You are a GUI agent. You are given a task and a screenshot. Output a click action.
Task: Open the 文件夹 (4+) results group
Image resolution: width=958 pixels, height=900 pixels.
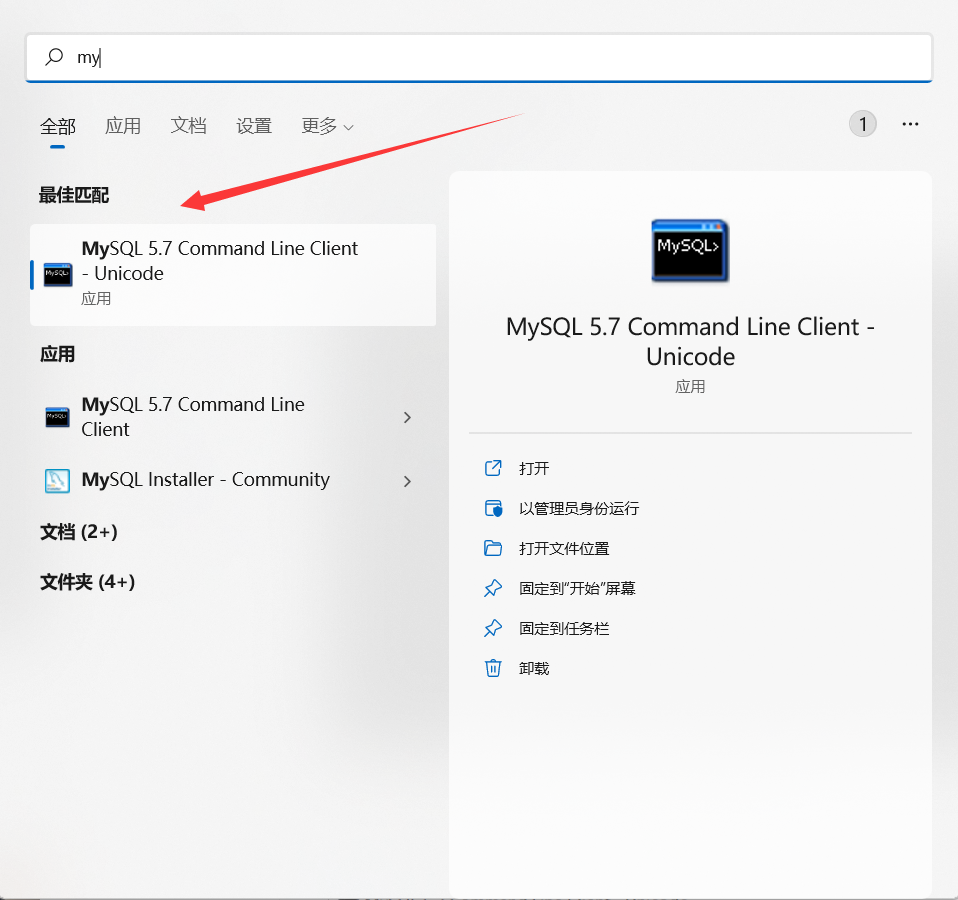[x=87, y=582]
